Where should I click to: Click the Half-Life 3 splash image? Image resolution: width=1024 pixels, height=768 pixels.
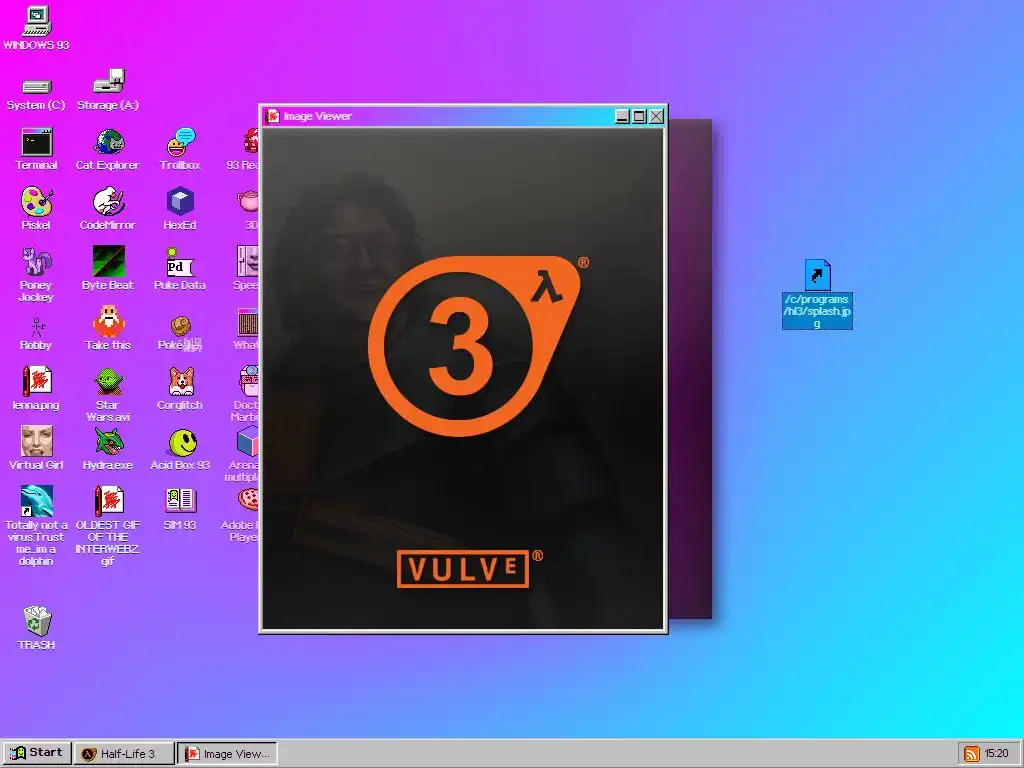coord(463,379)
